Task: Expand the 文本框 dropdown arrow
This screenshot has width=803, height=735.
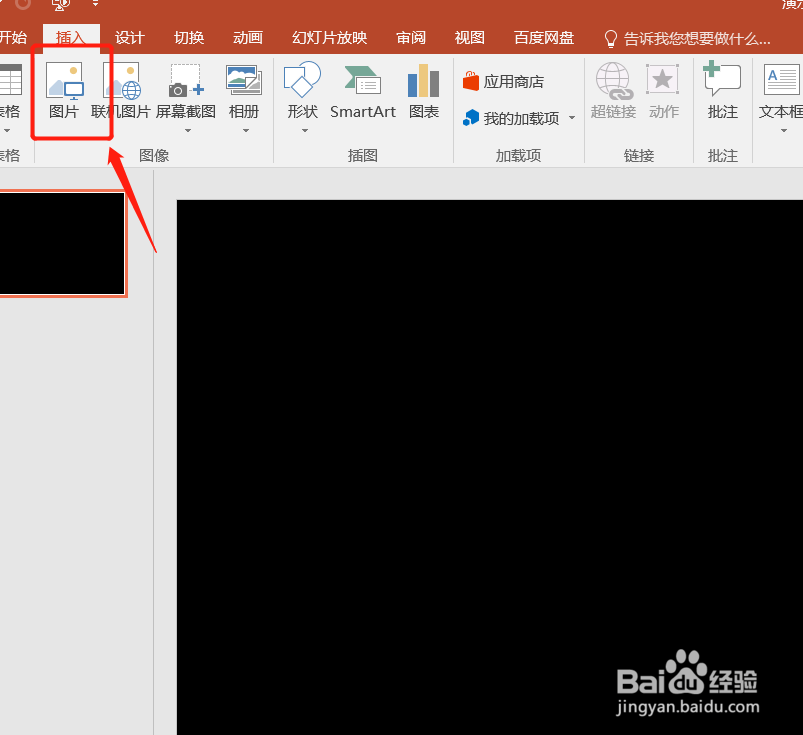Action: point(784,131)
